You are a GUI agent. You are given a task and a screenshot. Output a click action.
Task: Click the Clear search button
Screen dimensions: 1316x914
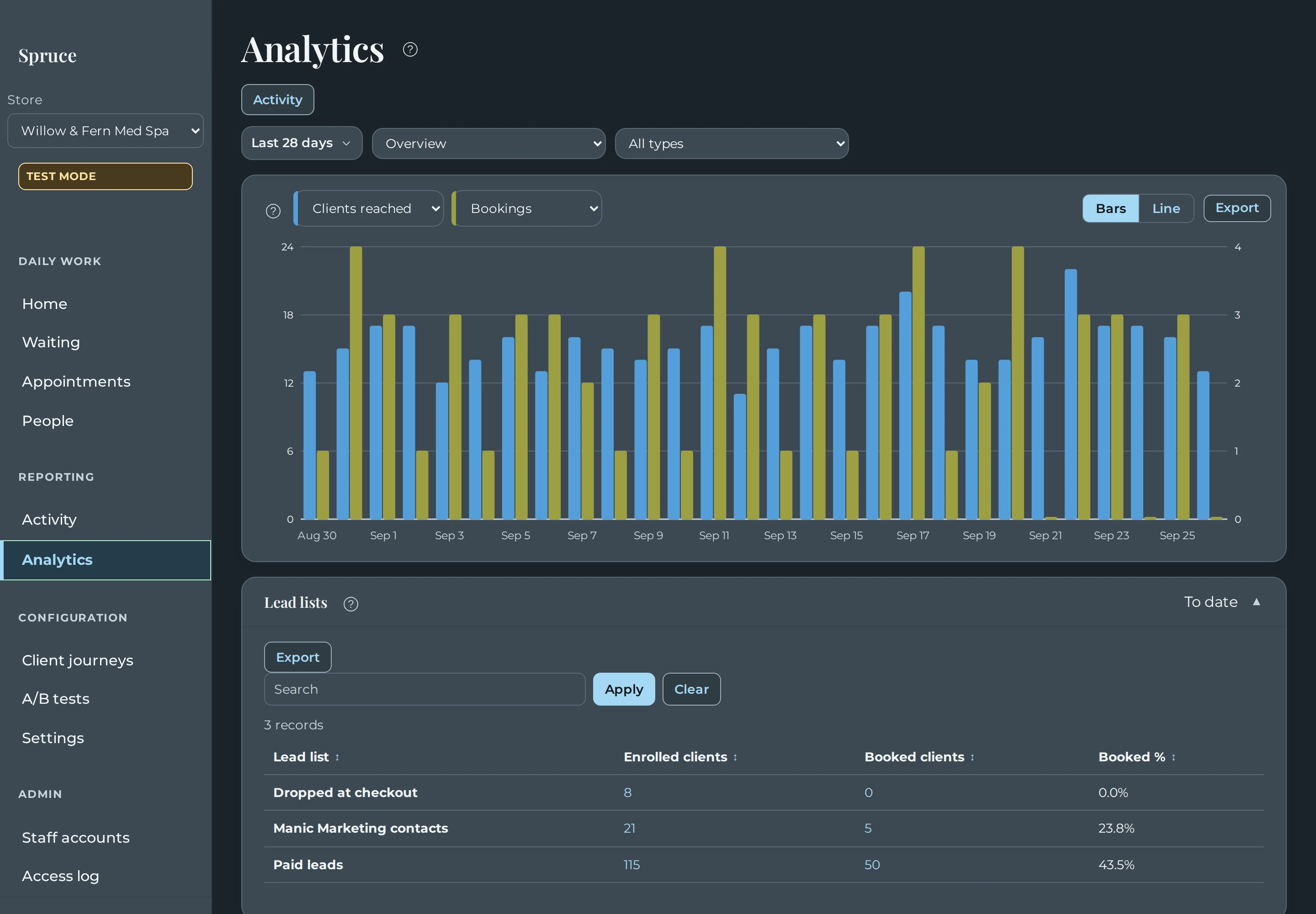(x=691, y=689)
